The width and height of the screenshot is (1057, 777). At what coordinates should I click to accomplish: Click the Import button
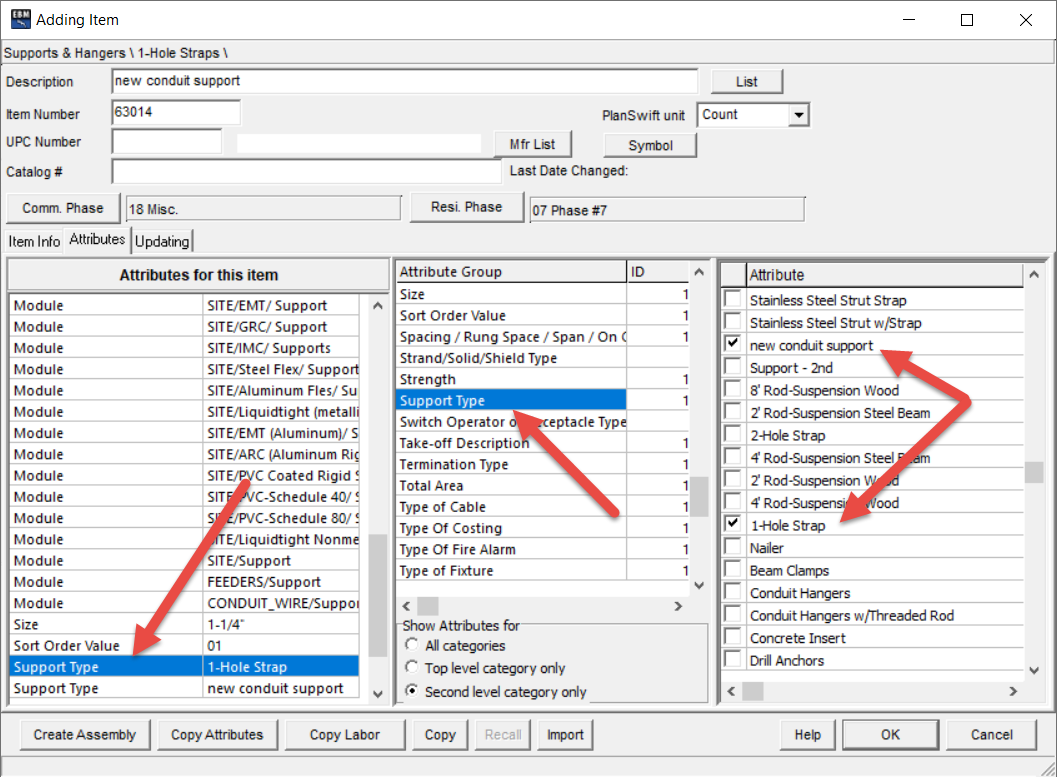pos(564,734)
